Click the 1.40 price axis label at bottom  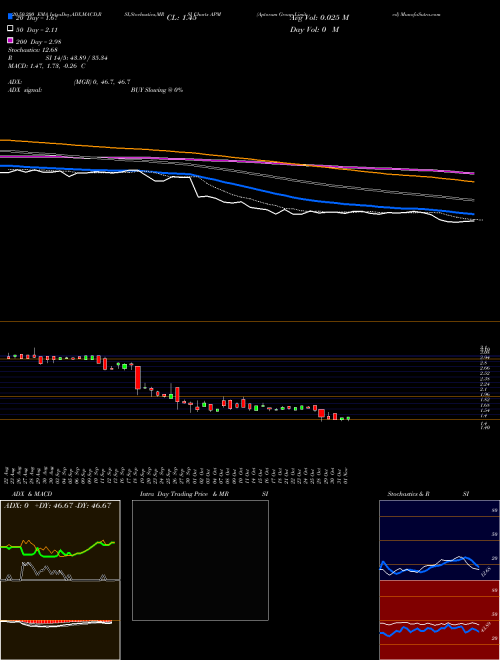(x=485, y=427)
